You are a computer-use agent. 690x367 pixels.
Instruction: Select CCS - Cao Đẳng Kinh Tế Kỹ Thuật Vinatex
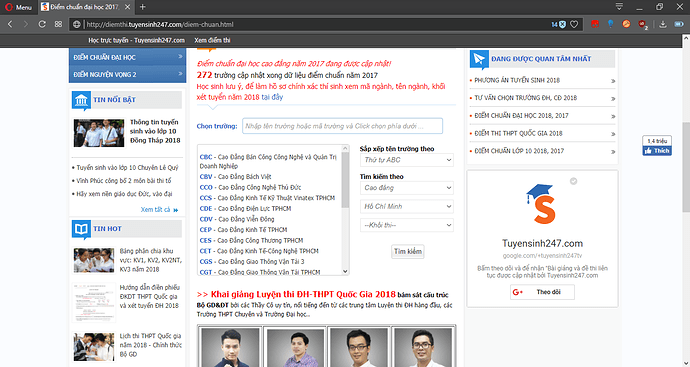tap(267, 198)
